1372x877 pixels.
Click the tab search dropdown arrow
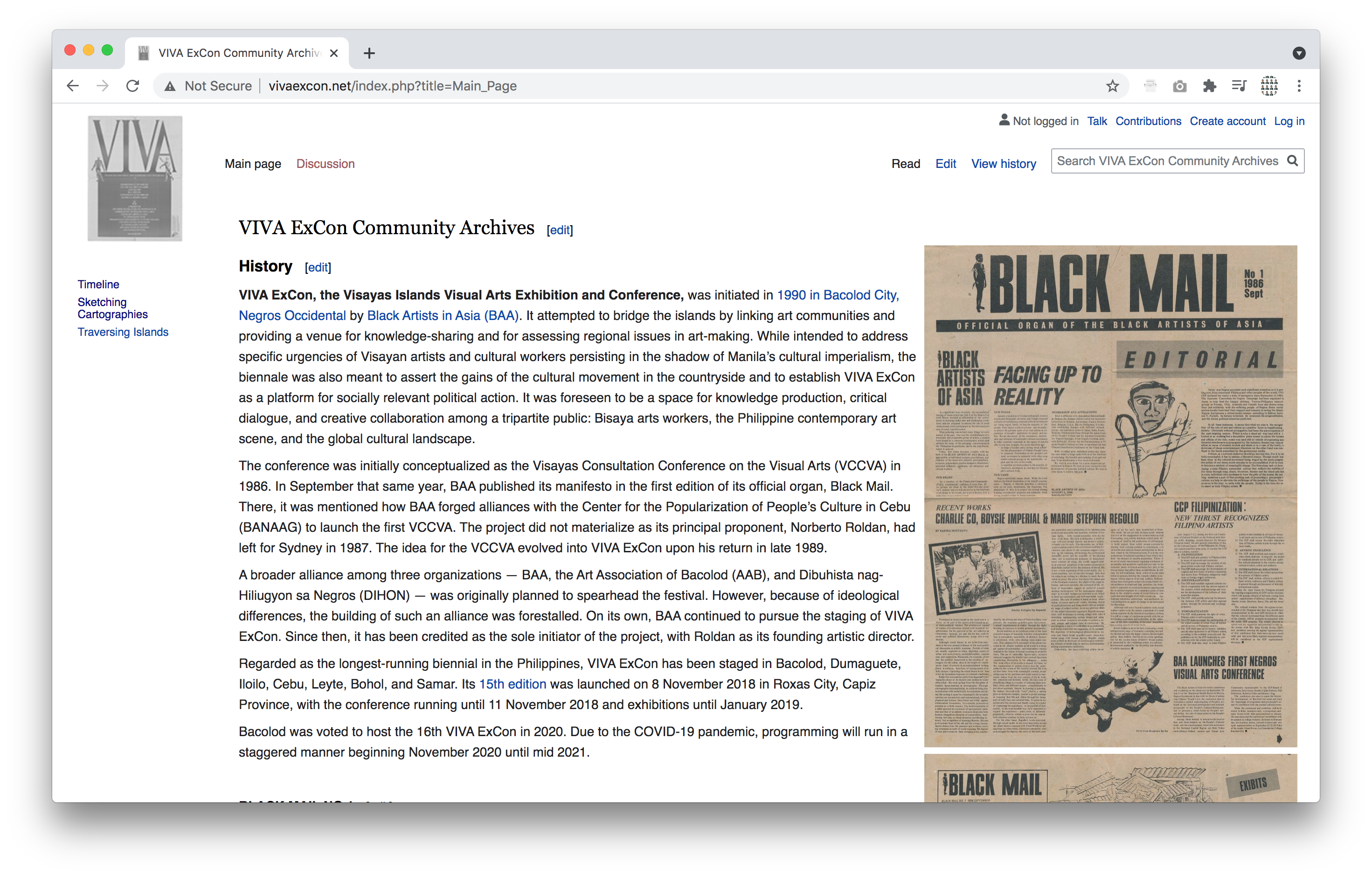1299,53
